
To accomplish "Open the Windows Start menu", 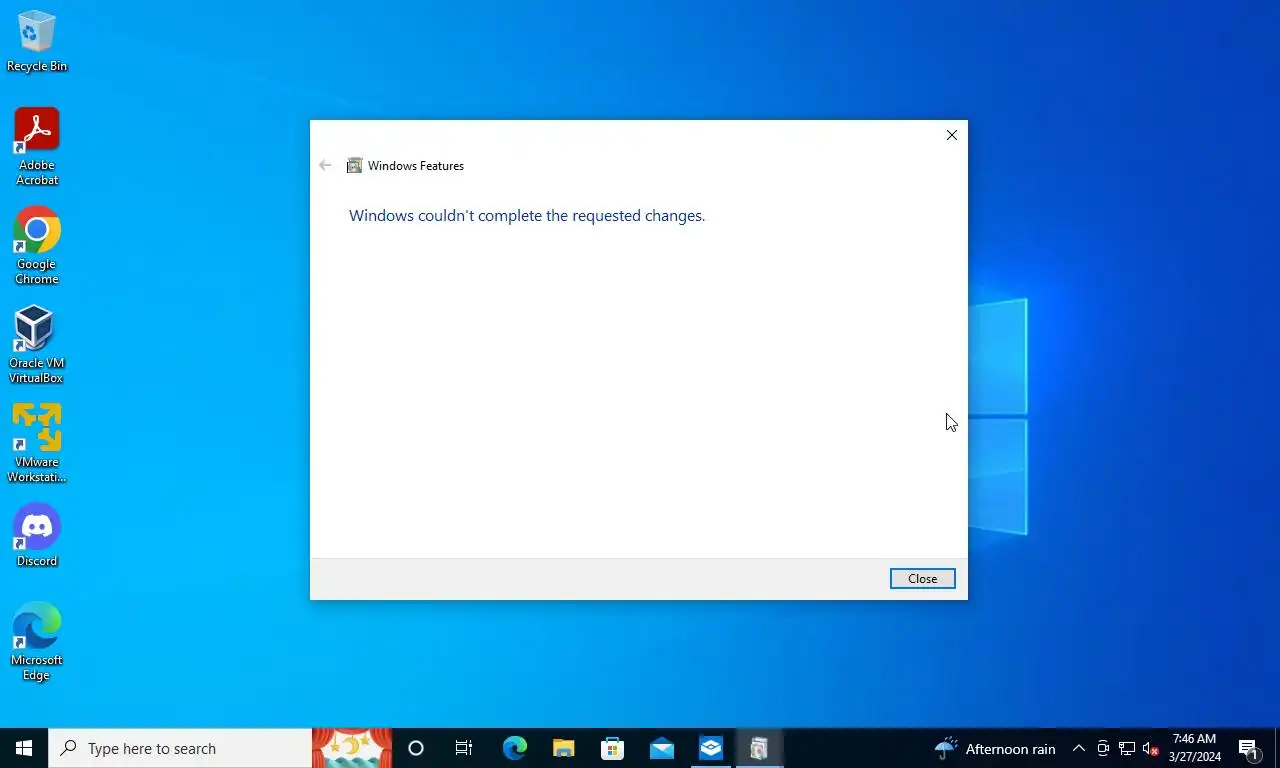I will (24, 748).
